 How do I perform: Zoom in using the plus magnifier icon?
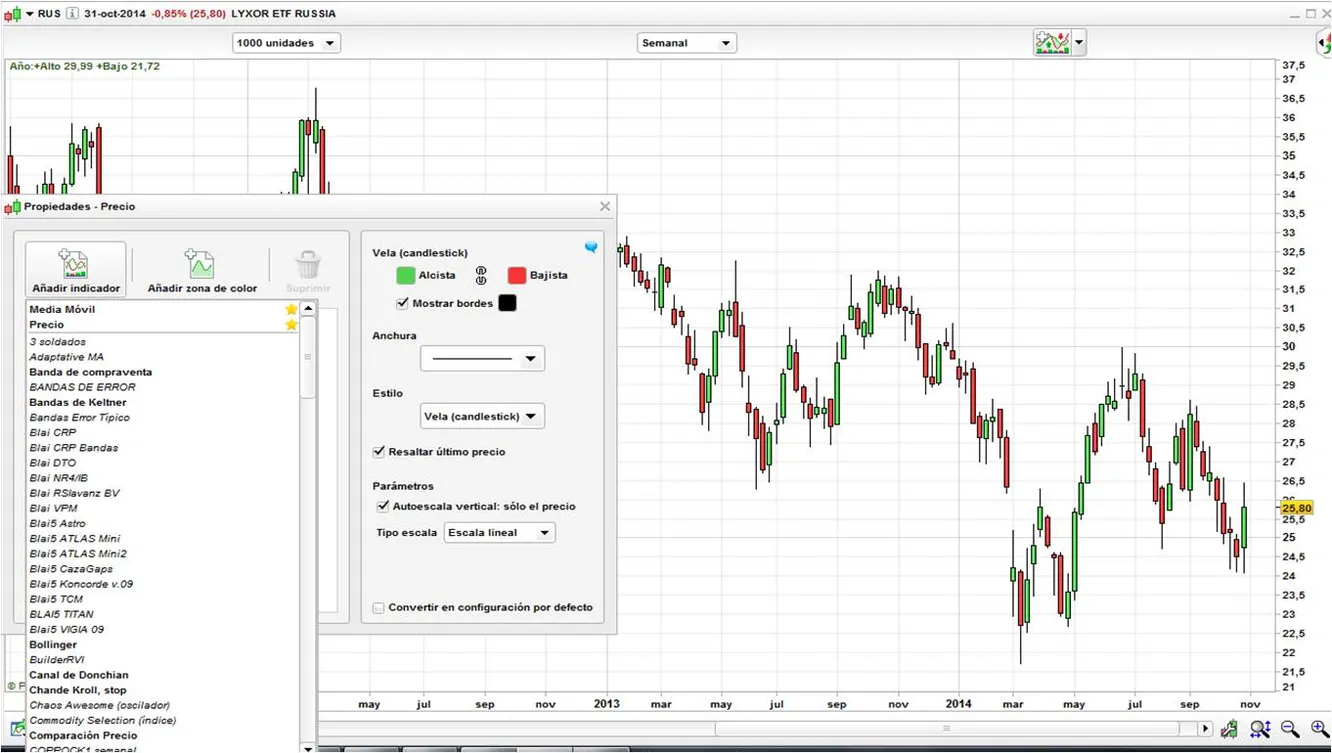point(1319,730)
